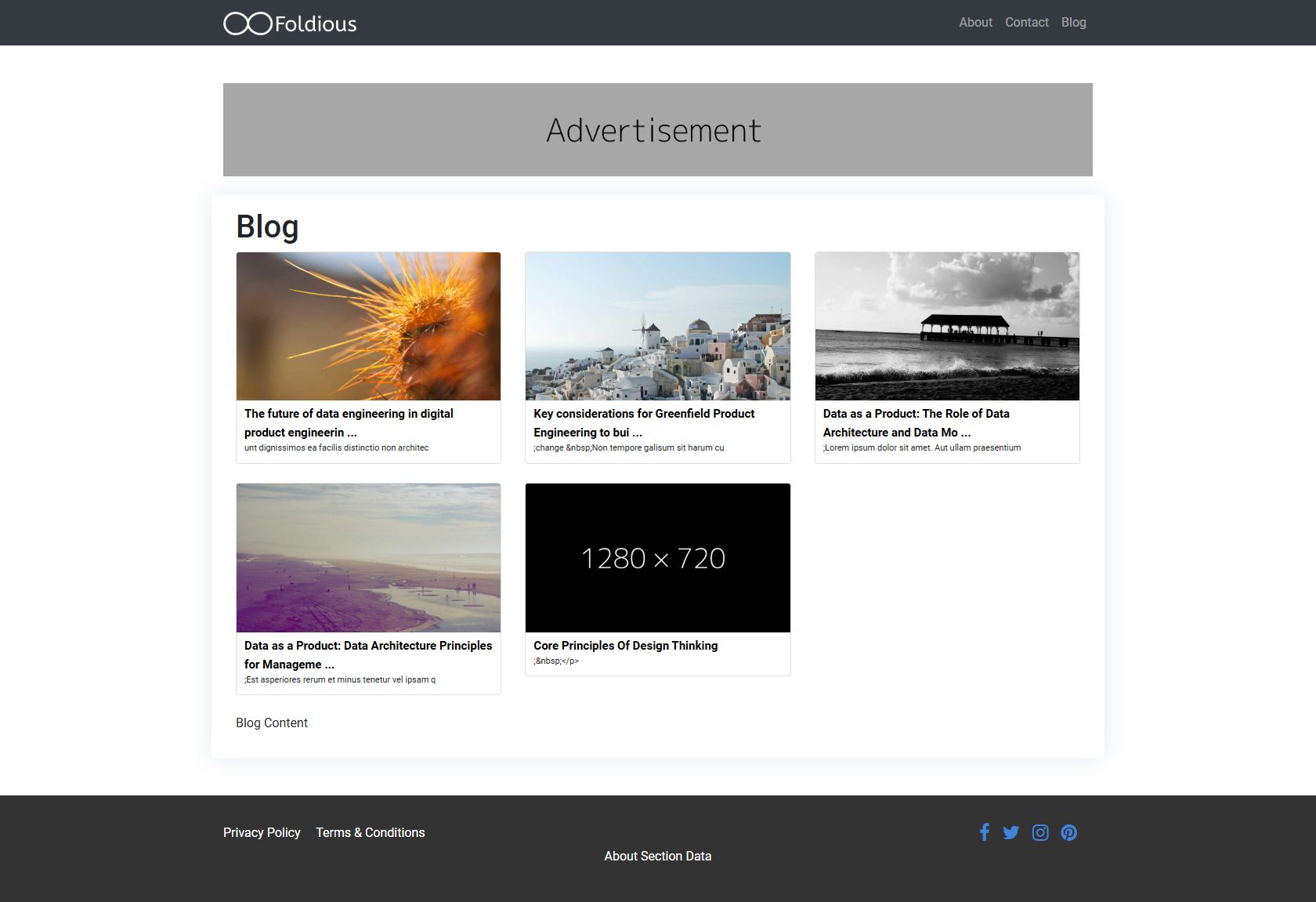Click the Foldious logo in header
Viewport: 1316px width, 902px height.
(x=290, y=24)
